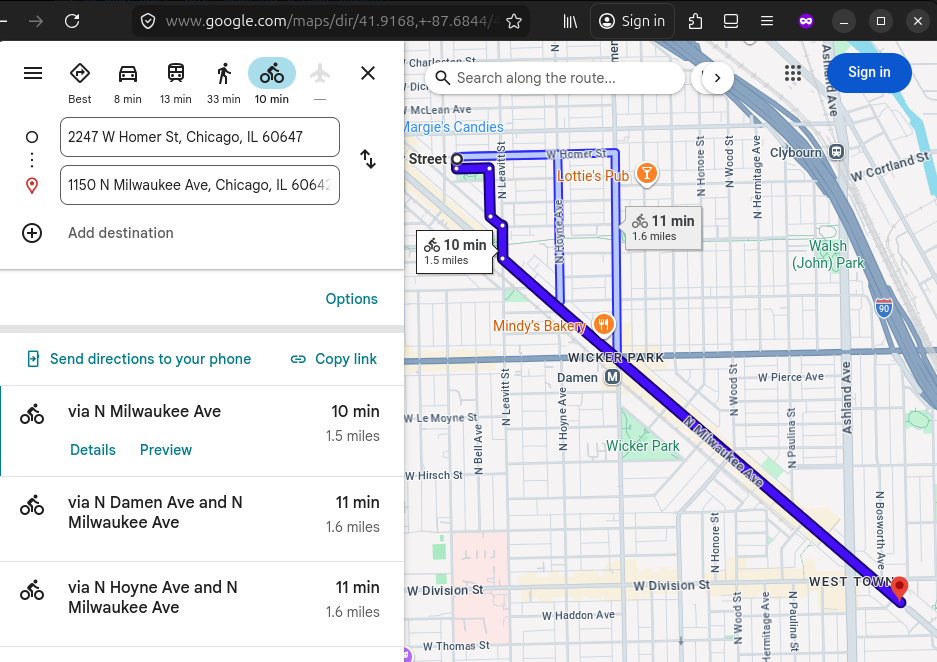
Task: Click the Add destination plus icon
Action: 32,233
